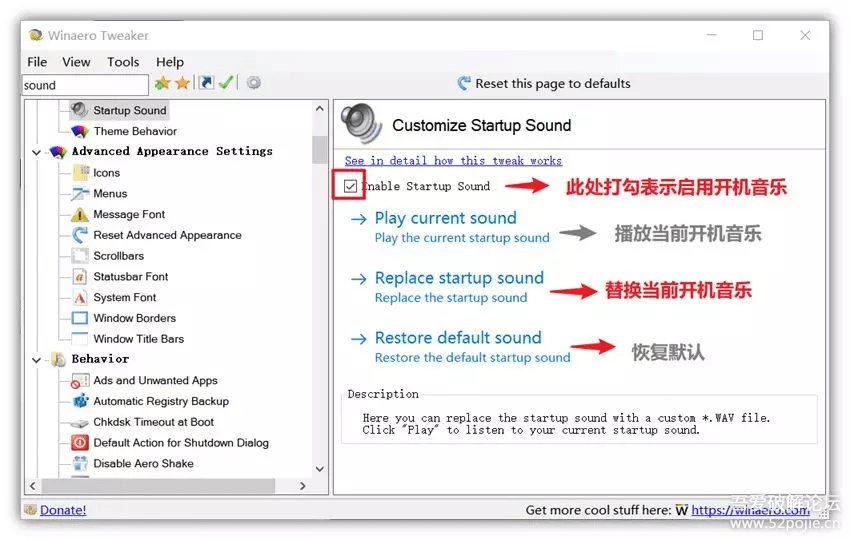
Task: Click Play current sound
Action: click(x=445, y=218)
